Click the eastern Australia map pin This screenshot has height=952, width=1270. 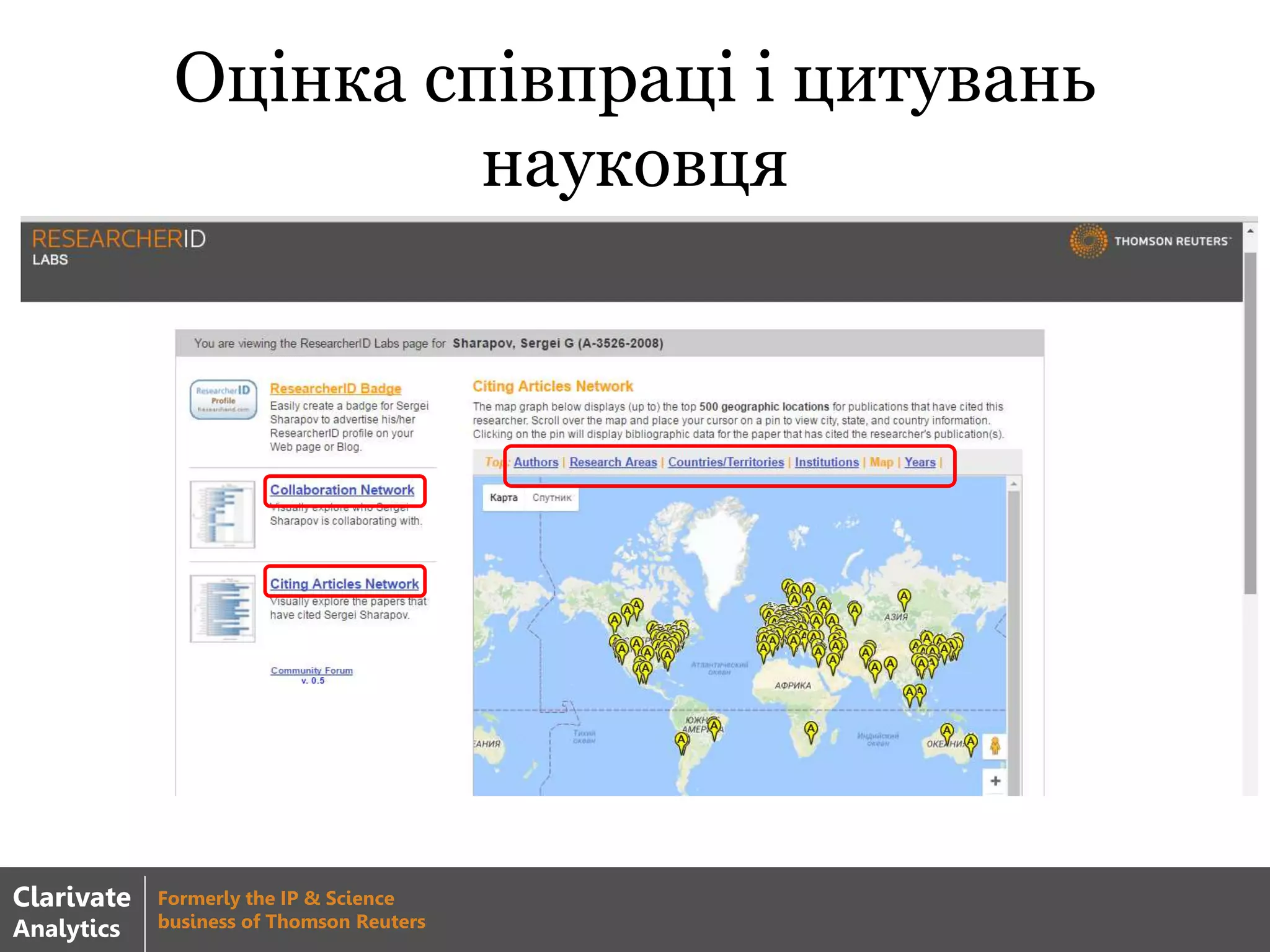coord(970,743)
